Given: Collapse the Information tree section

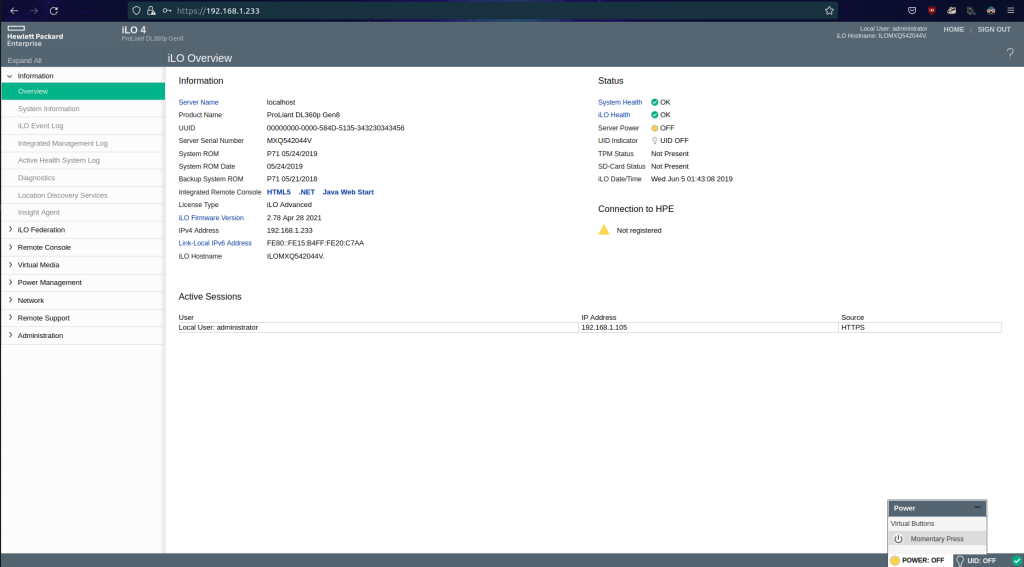Looking at the screenshot, I should [10, 76].
